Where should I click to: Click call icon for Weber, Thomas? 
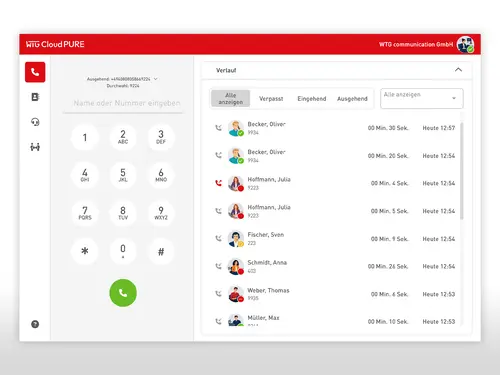tap(218, 294)
